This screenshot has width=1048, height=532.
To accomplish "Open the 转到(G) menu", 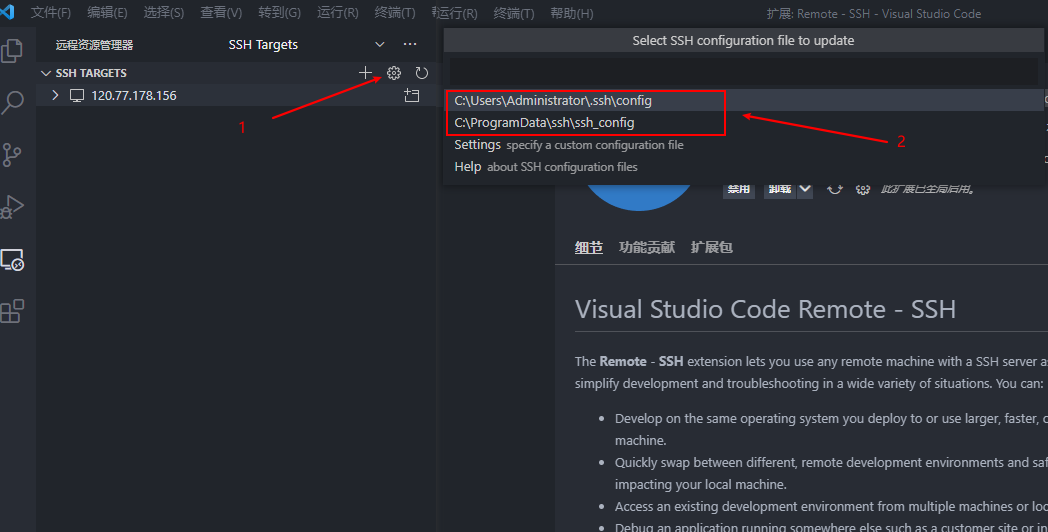I will (x=279, y=13).
